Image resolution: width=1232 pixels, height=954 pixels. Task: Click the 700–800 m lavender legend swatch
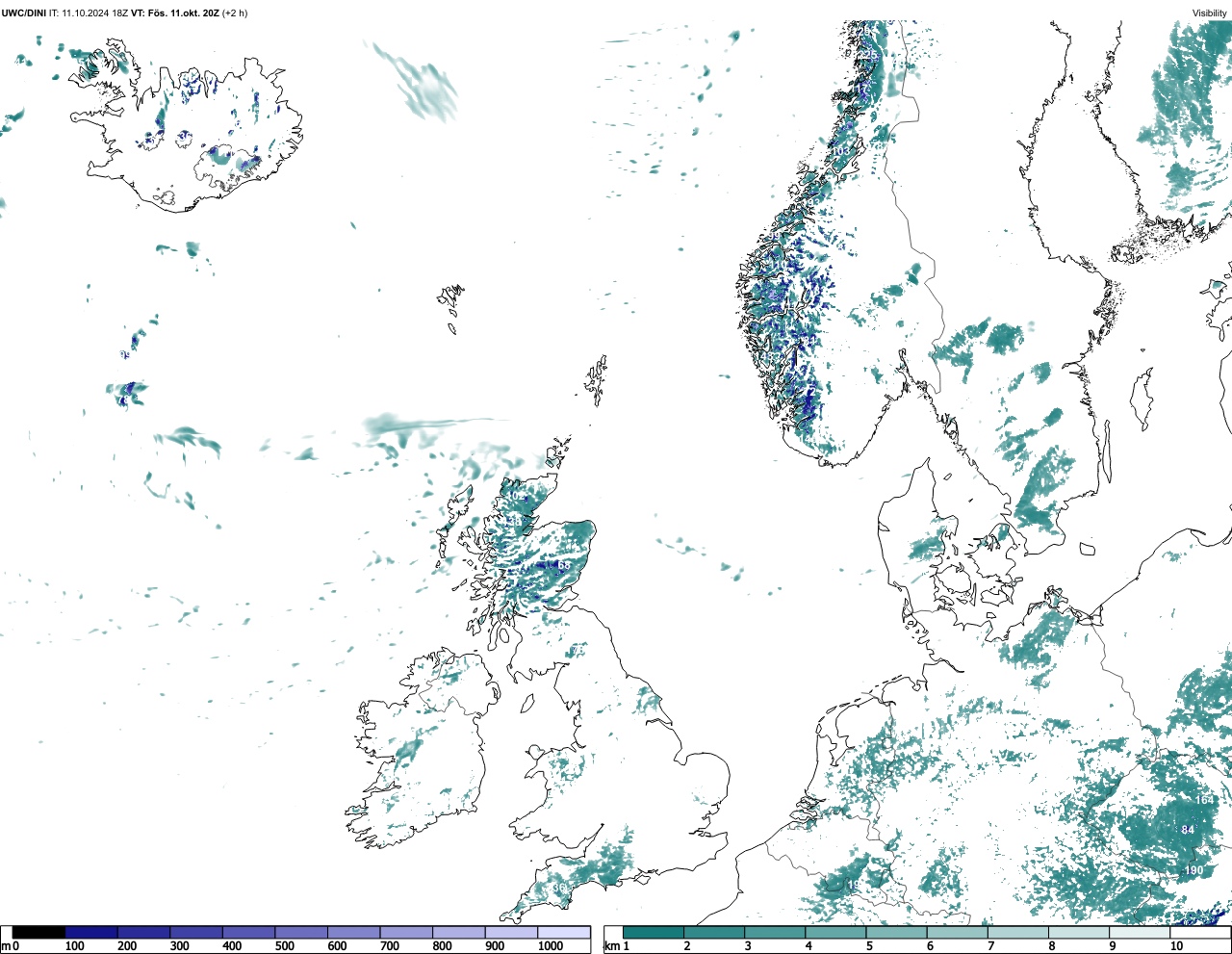tap(406, 932)
